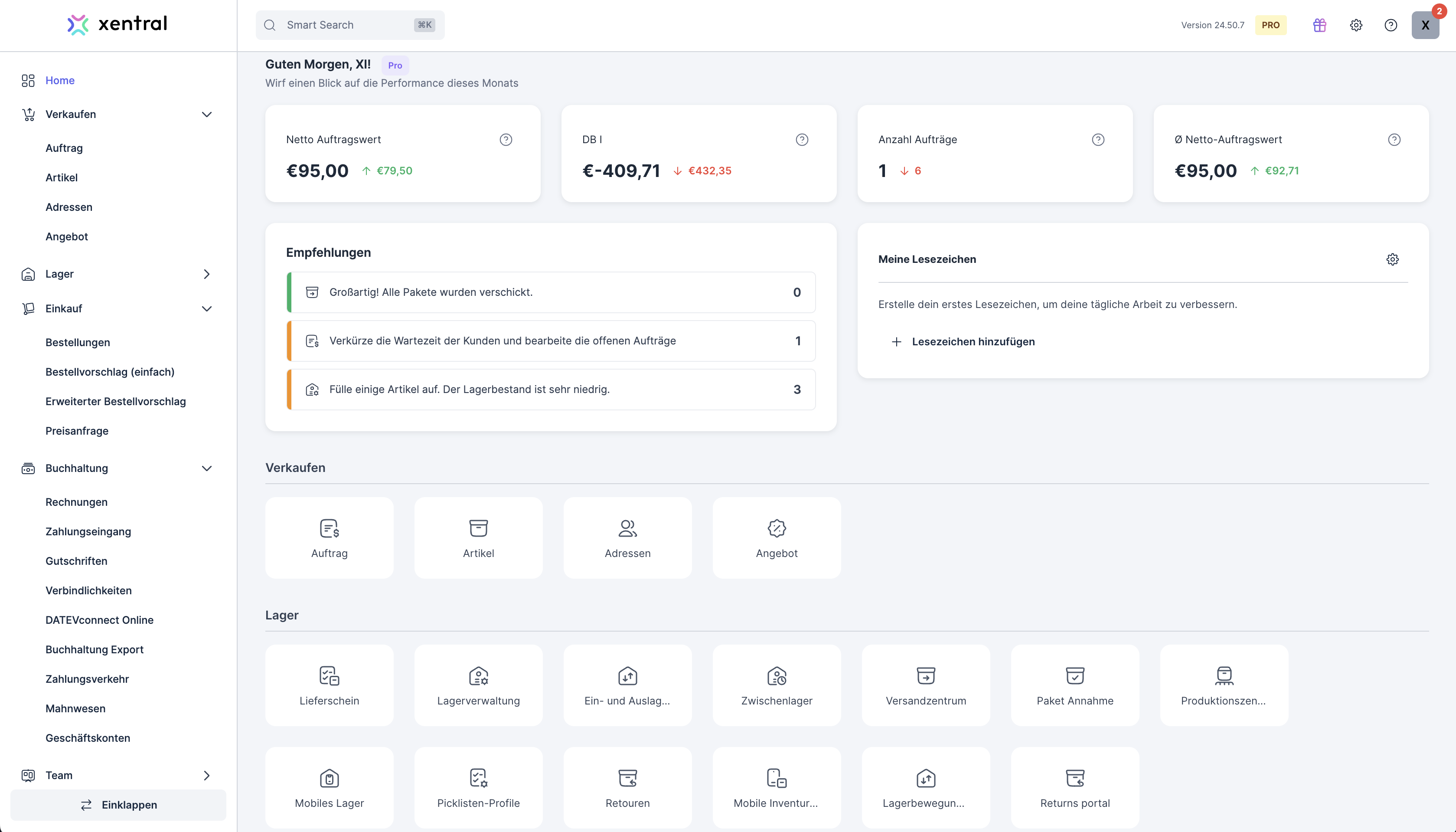Open the Retouren tile
This screenshot has width=1456, height=832.
tap(627, 787)
